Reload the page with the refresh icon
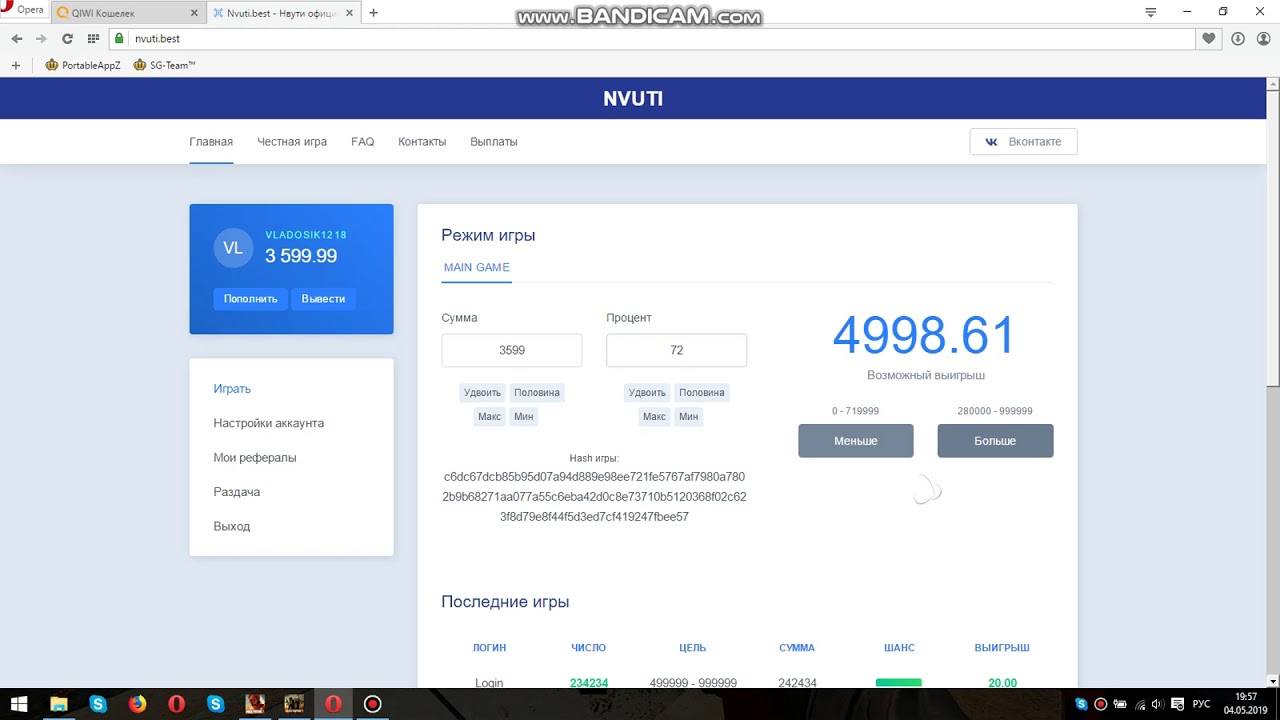Viewport: 1280px width, 720px height. [67, 38]
